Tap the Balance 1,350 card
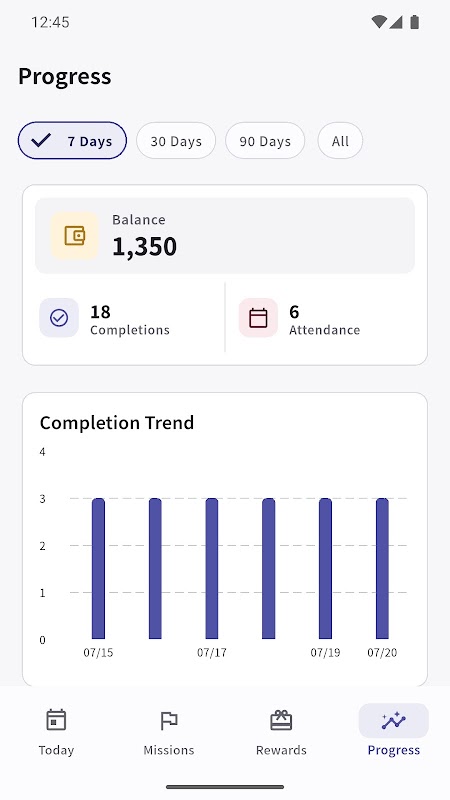450x800 pixels. 225,236
